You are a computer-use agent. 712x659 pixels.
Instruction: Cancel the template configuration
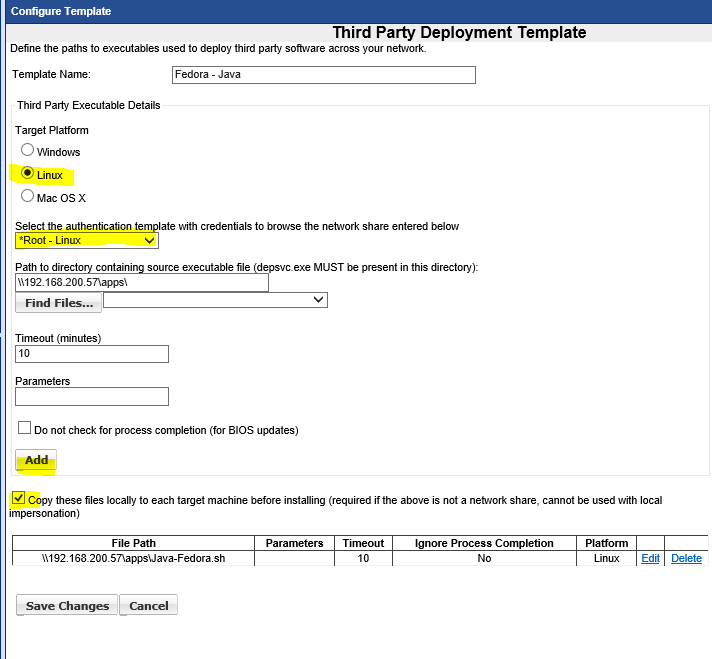click(149, 605)
